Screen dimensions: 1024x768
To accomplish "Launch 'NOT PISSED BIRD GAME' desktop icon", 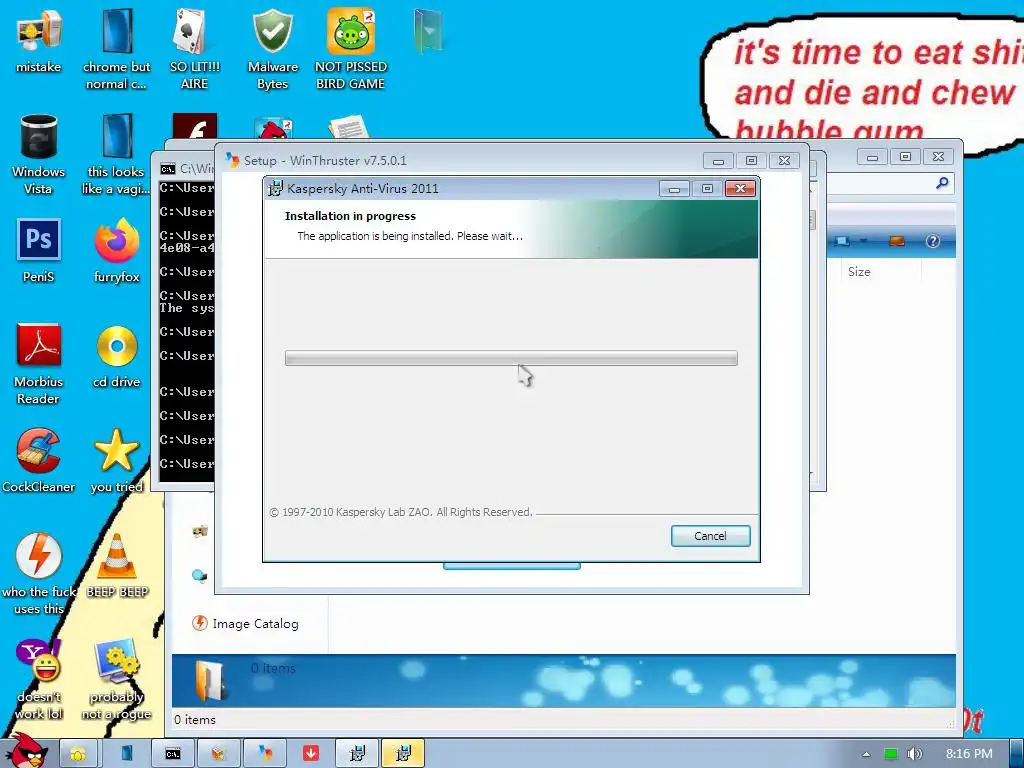I will pos(351,49).
